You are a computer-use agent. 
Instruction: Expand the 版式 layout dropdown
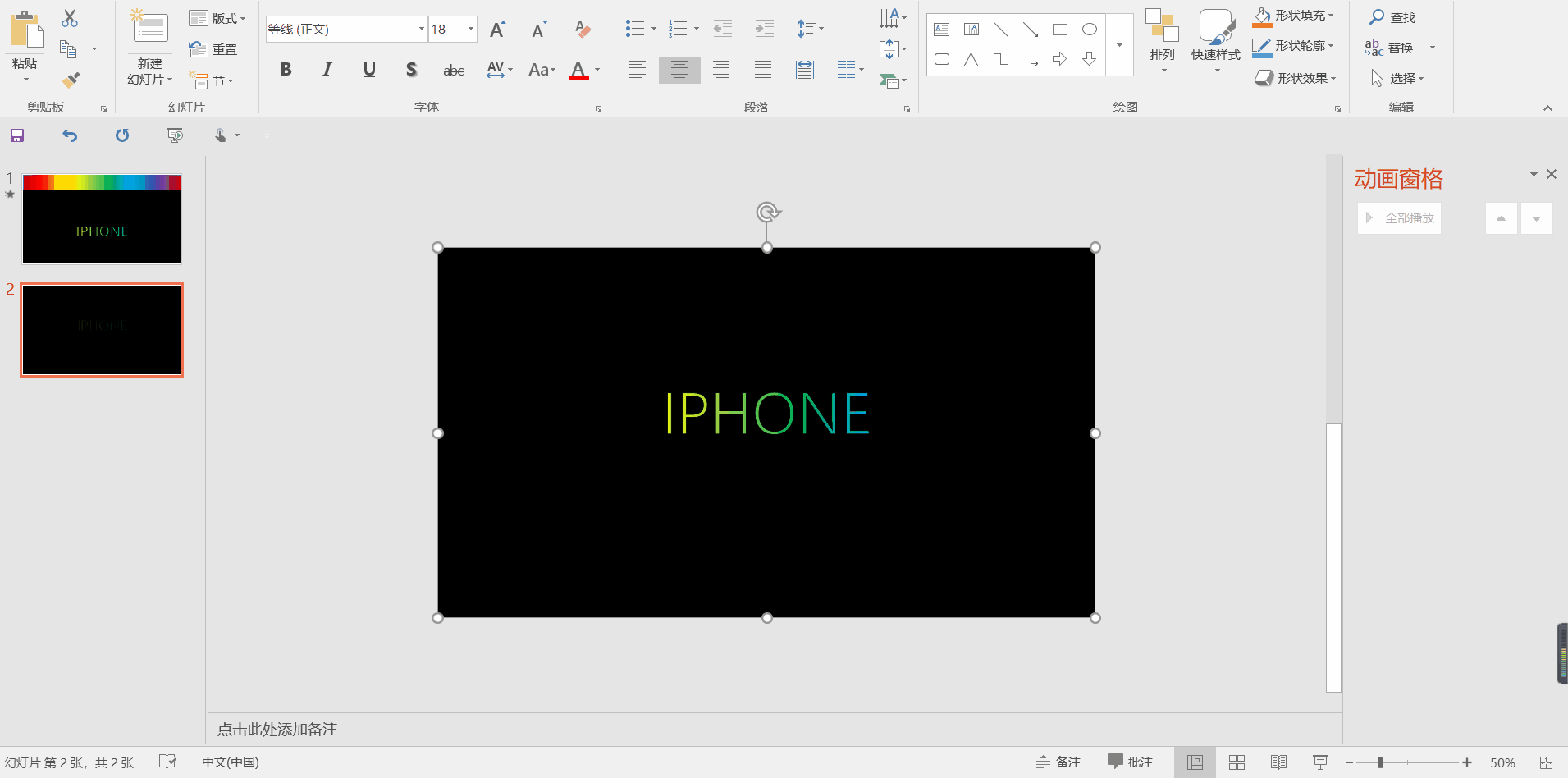pyautogui.click(x=217, y=18)
